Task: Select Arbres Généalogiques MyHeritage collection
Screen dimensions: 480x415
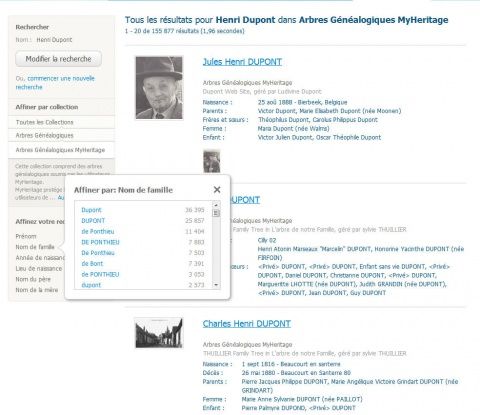Action: [61, 150]
